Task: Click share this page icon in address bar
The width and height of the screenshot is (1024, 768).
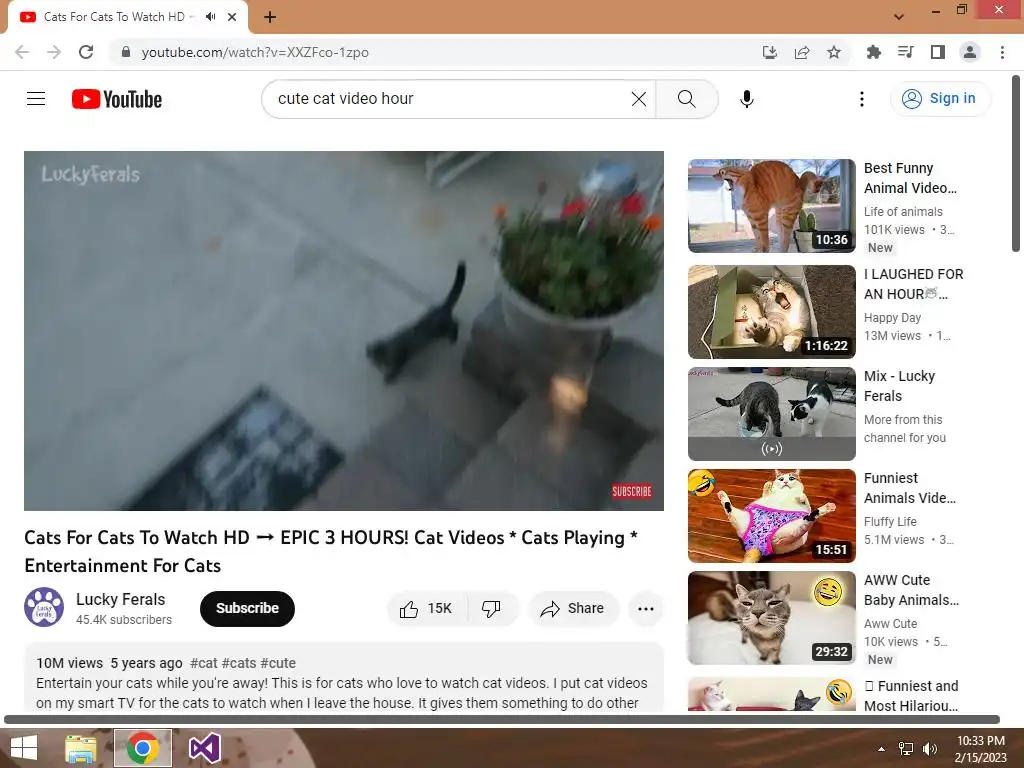Action: (802, 52)
